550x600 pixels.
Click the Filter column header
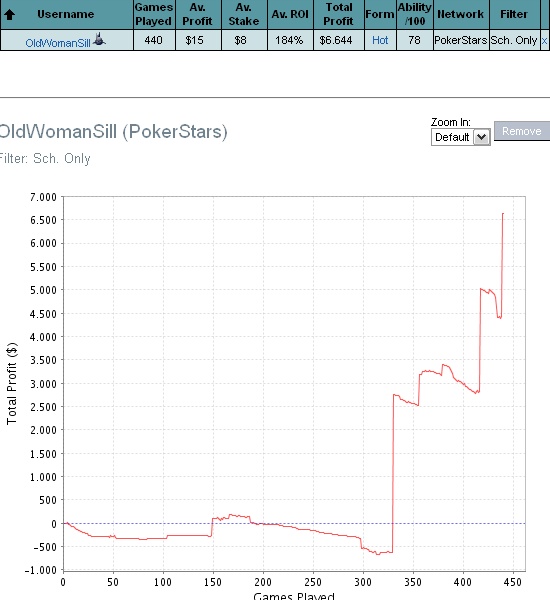click(514, 14)
